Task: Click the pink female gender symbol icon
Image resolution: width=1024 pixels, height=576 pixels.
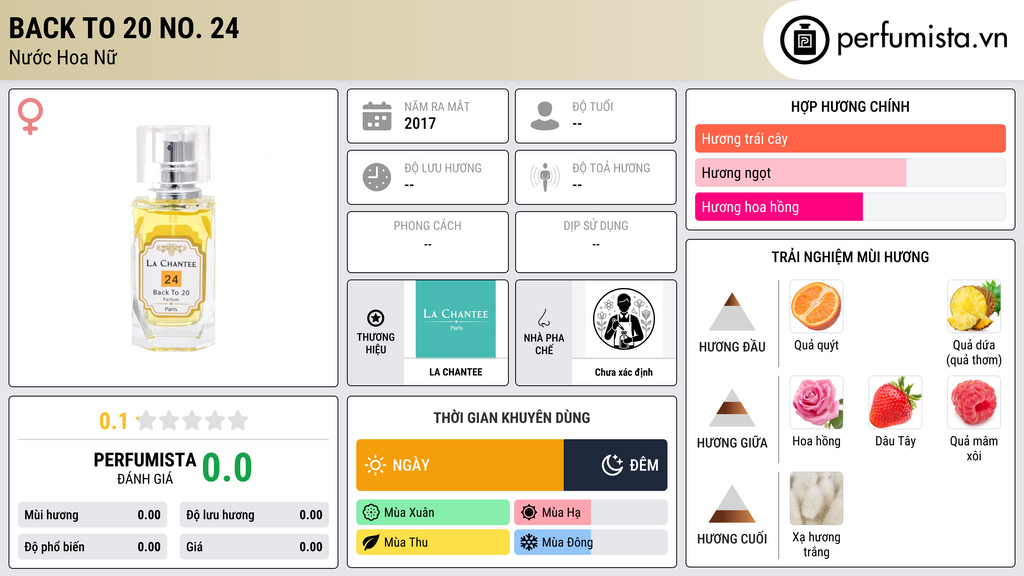Action: [30, 116]
